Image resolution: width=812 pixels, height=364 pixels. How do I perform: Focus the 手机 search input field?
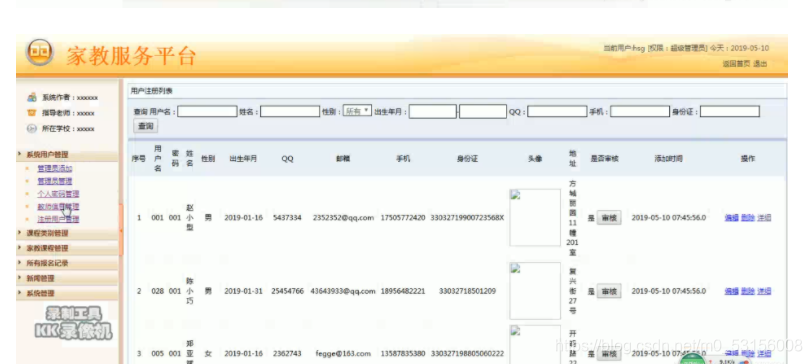click(x=640, y=111)
